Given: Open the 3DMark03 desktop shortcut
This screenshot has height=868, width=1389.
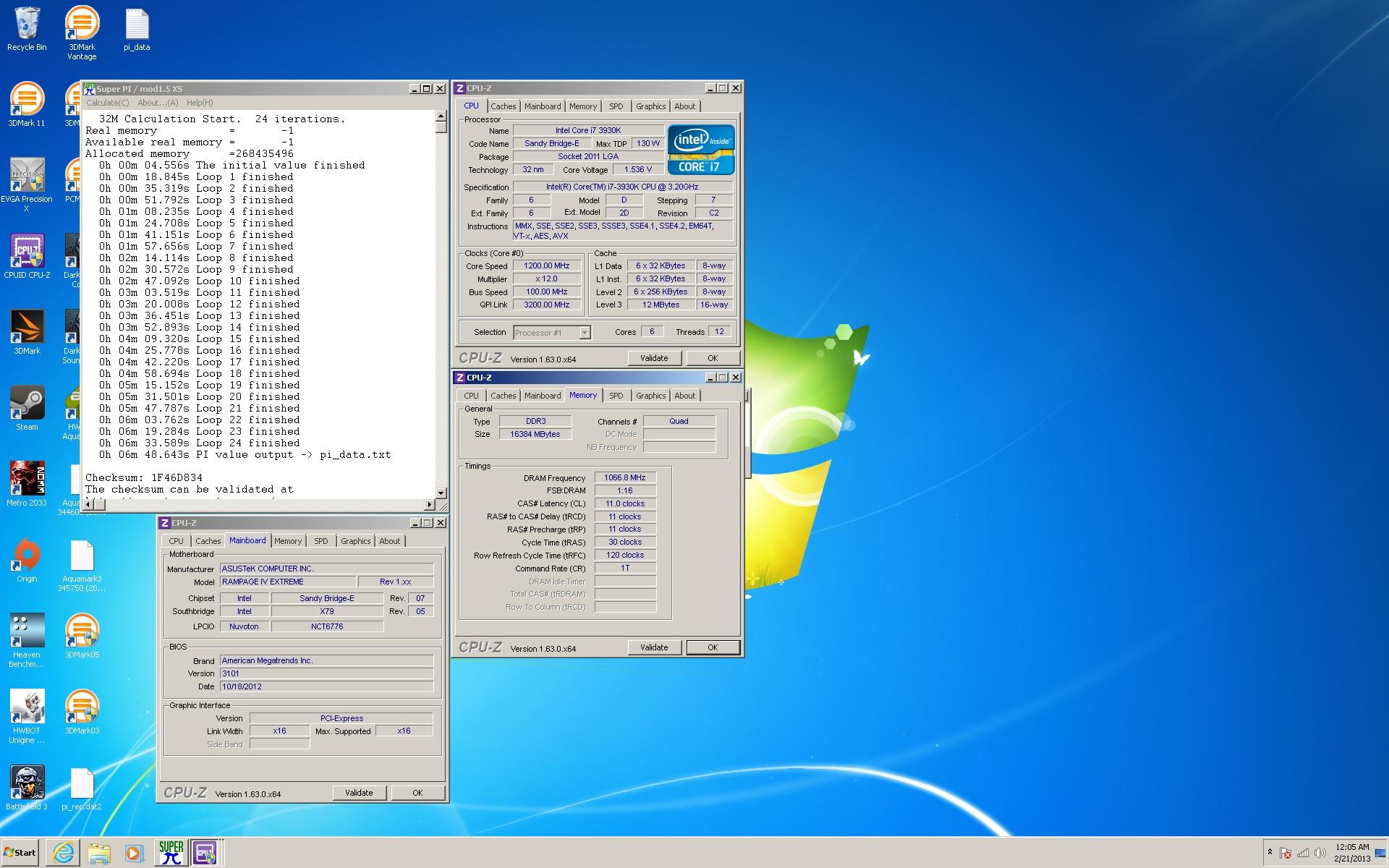Looking at the screenshot, I should pos(82,712).
